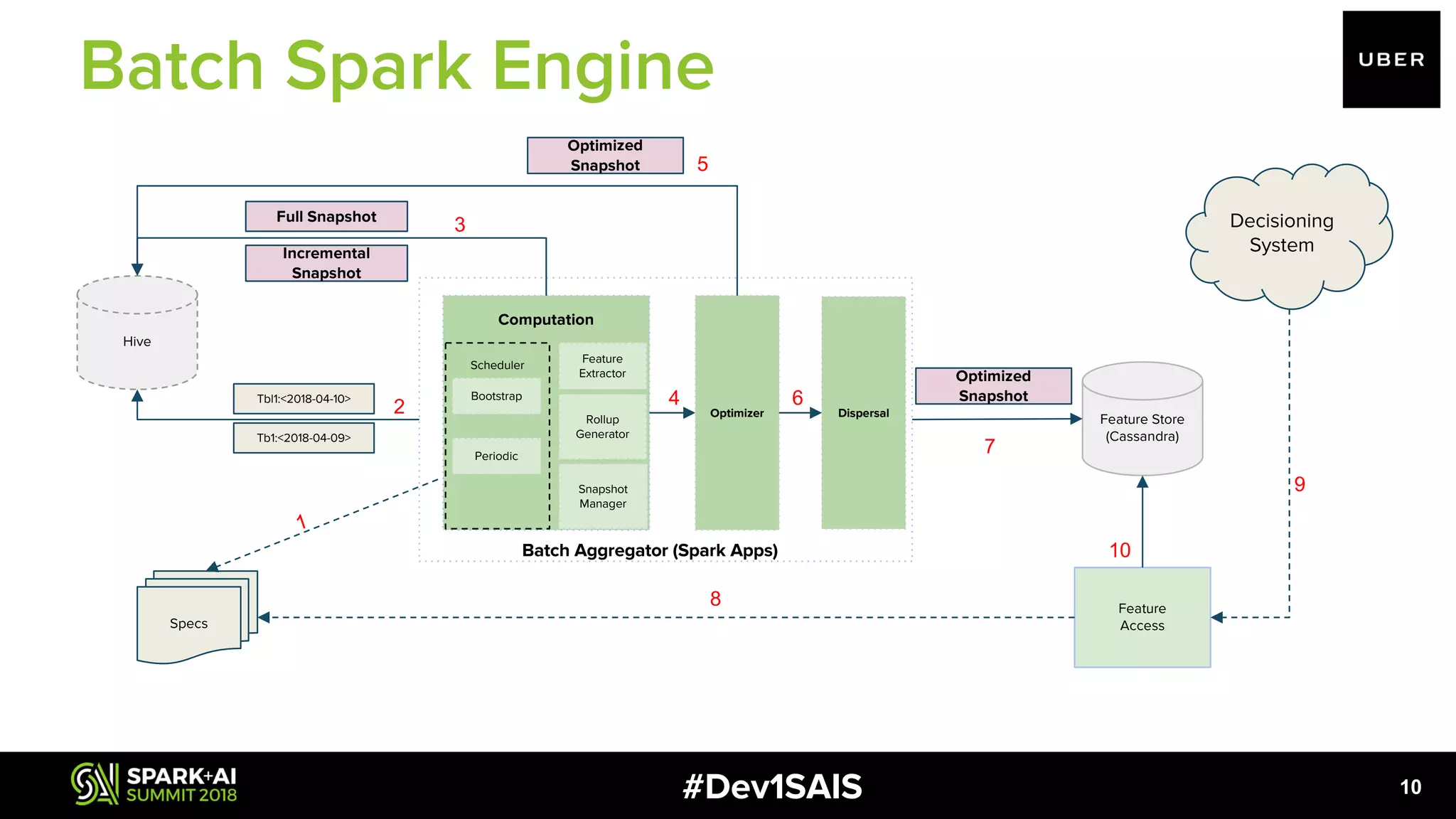Image resolution: width=1456 pixels, height=819 pixels.
Task: Select the Feature Access box
Action: 1142,617
